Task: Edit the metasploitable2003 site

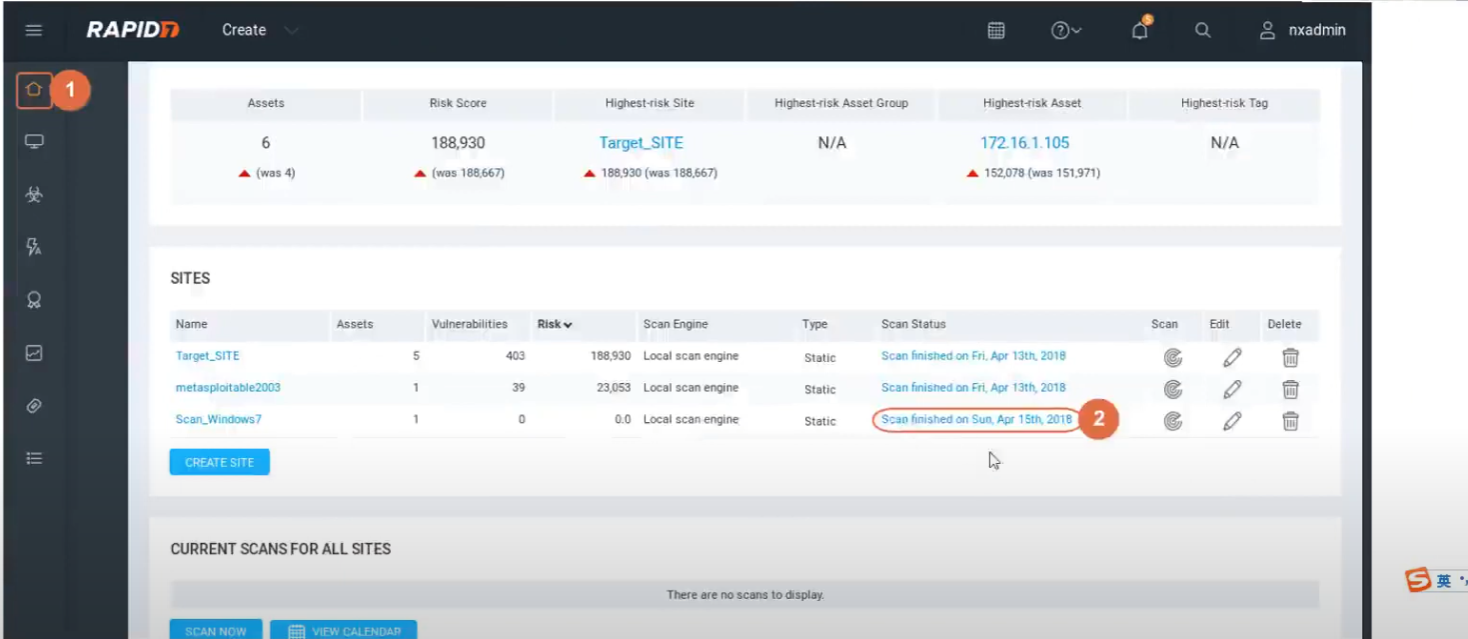Action: pos(1232,389)
